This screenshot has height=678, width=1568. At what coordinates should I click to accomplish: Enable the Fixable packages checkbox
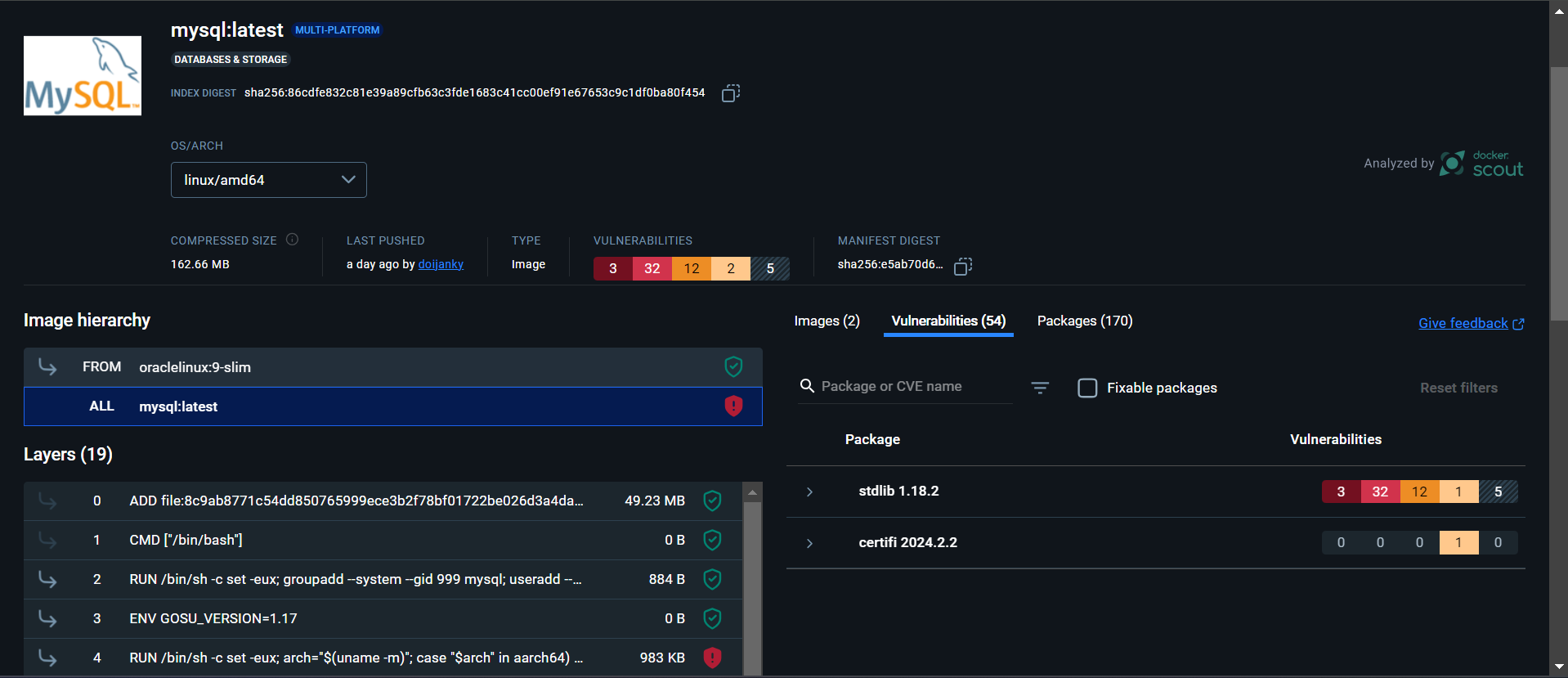pos(1087,388)
